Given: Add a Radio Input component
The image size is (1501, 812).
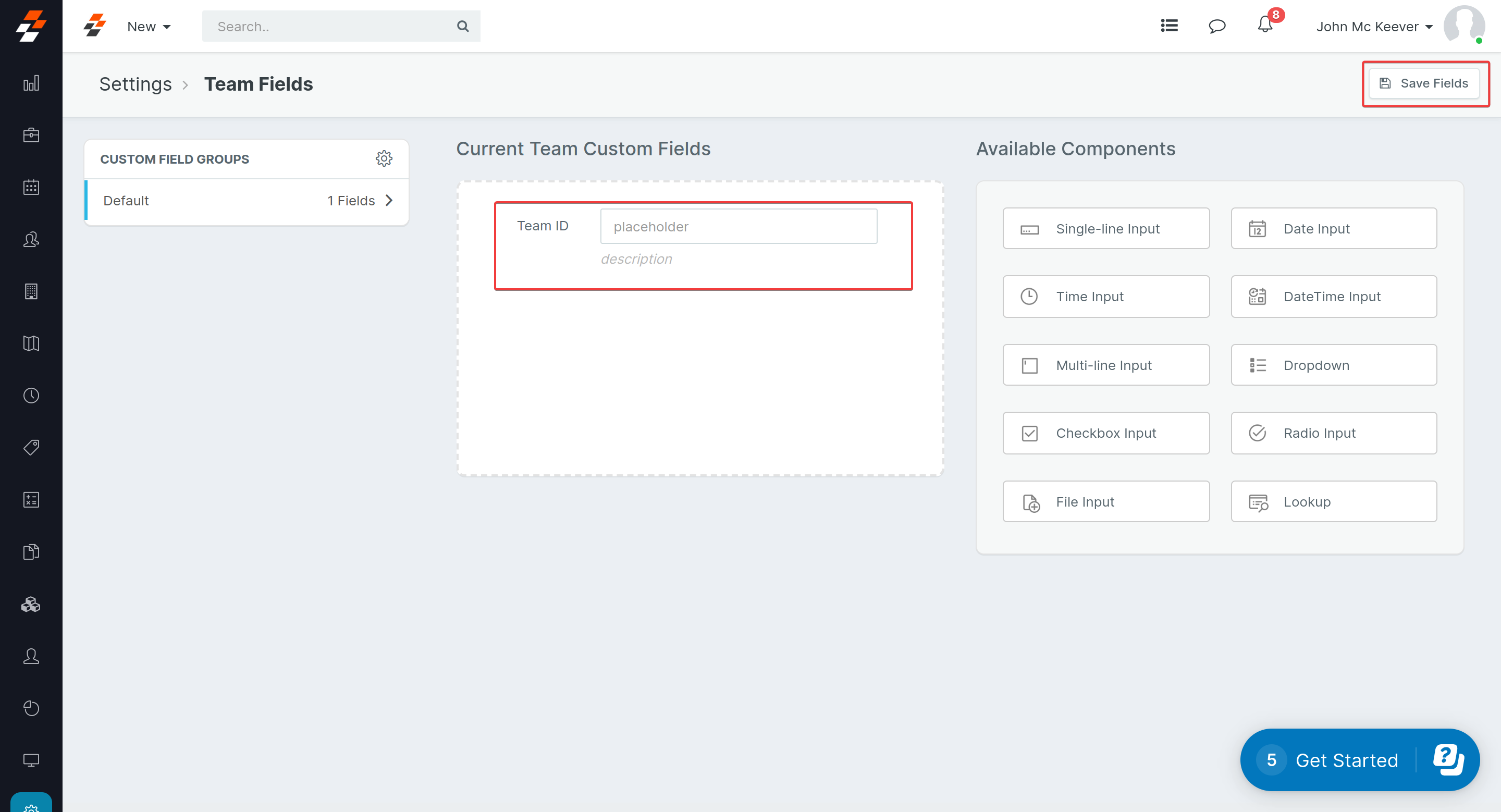Looking at the screenshot, I should pyautogui.click(x=1333, y=433).
